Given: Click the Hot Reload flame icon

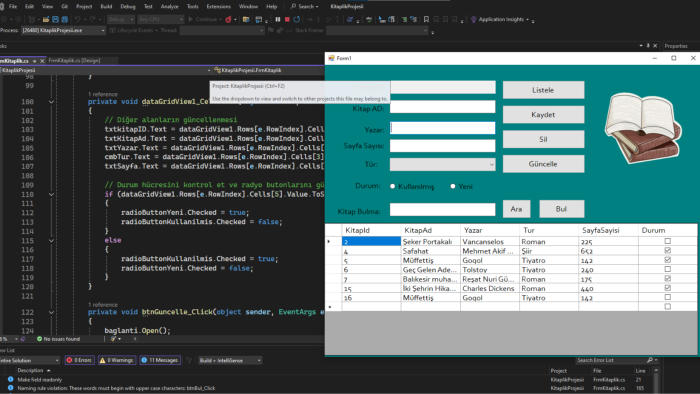Looking at the screenshot, I should click(229, 19).
